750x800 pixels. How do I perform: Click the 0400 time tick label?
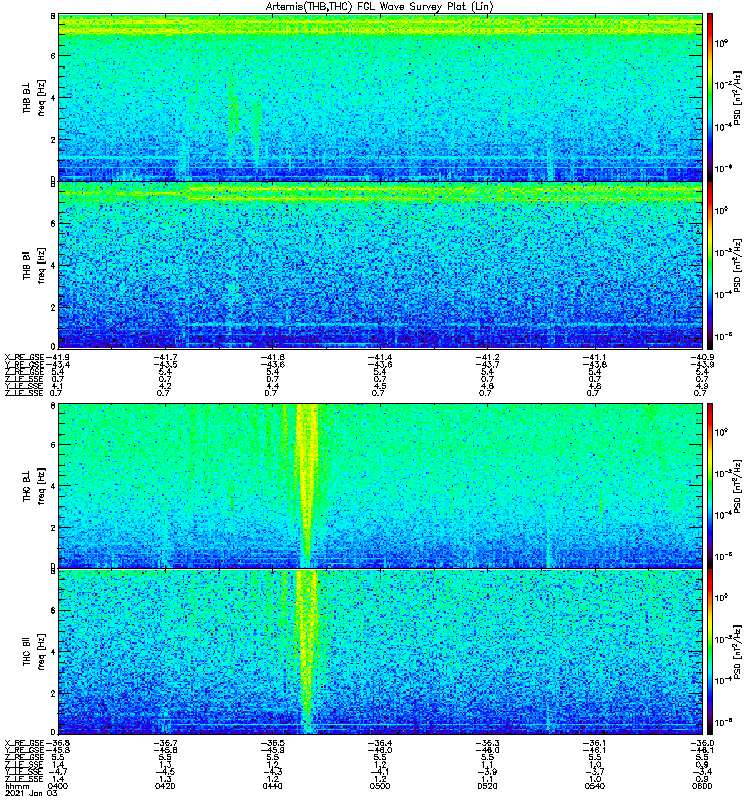pyautogui.click(x=57, y=786)
